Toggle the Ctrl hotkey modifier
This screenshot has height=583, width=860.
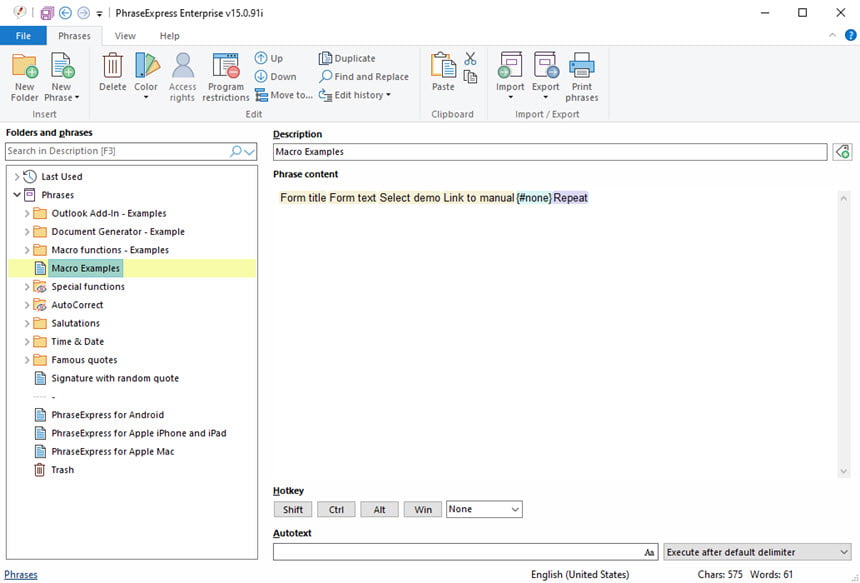[336, 510]
